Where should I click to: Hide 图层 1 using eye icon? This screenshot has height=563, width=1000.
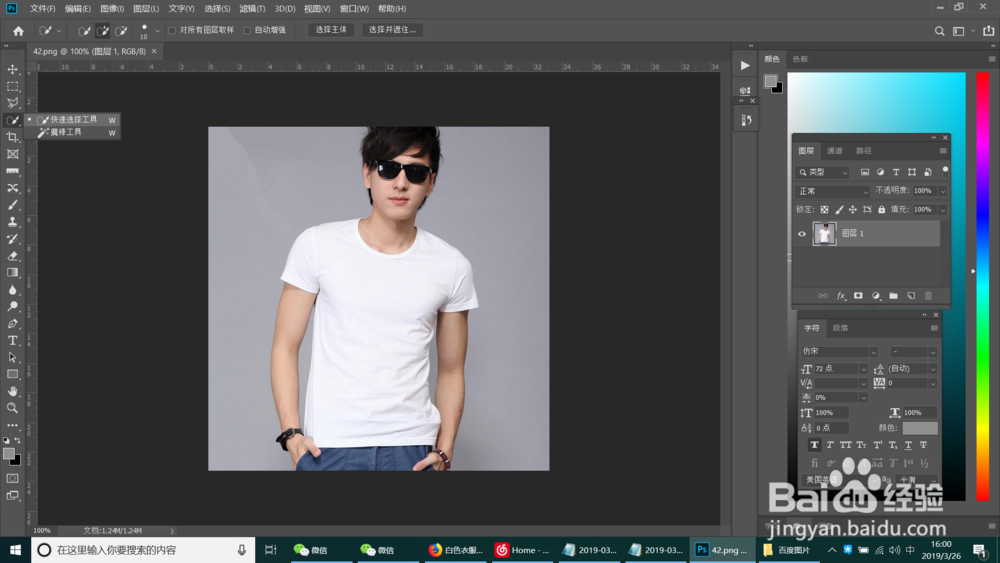click(x=802, y=233)
